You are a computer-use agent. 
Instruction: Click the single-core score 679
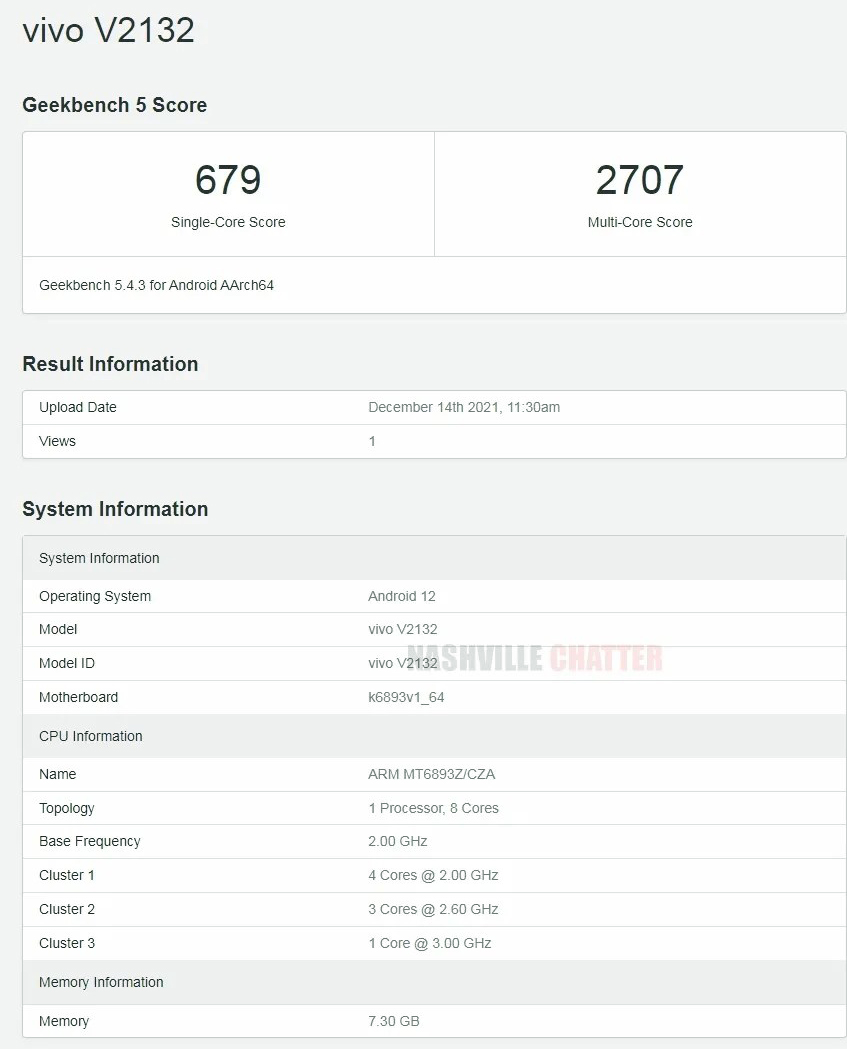click(x=228, y=180)
